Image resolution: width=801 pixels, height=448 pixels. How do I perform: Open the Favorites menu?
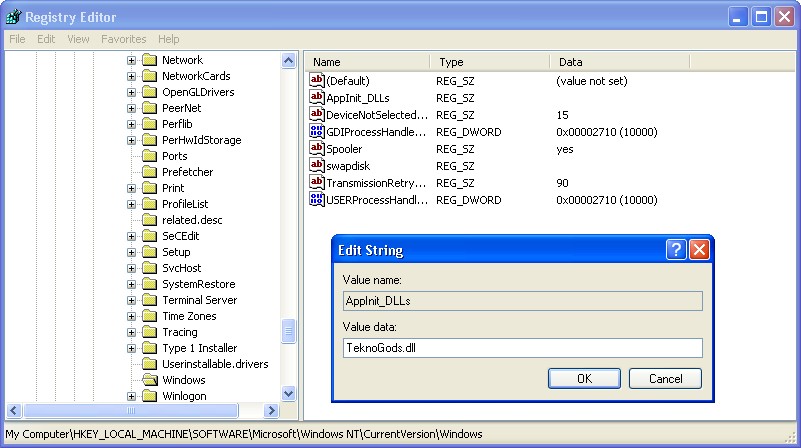coord(124,39)
